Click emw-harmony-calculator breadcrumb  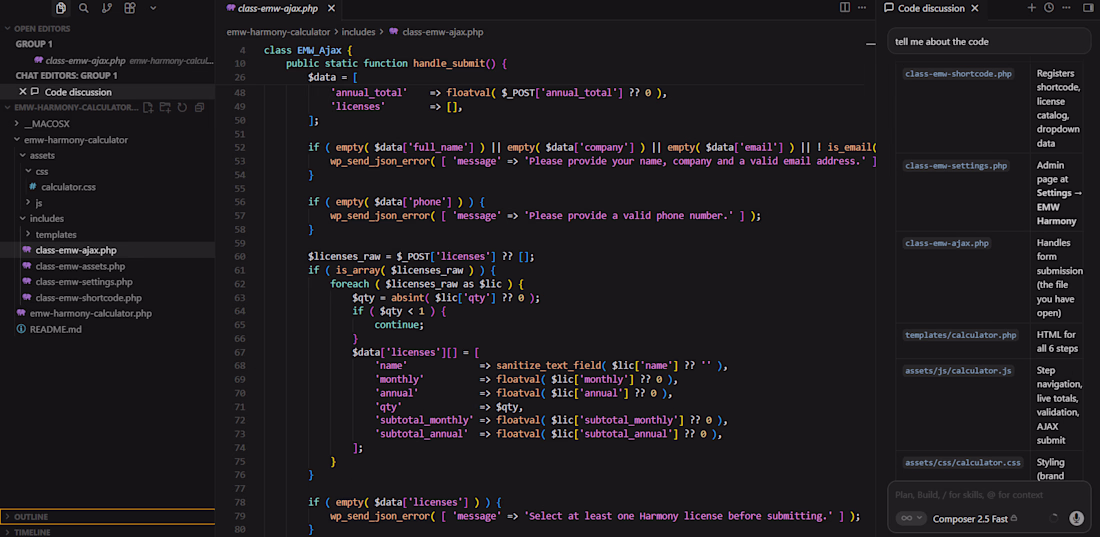tap(278, 32)
